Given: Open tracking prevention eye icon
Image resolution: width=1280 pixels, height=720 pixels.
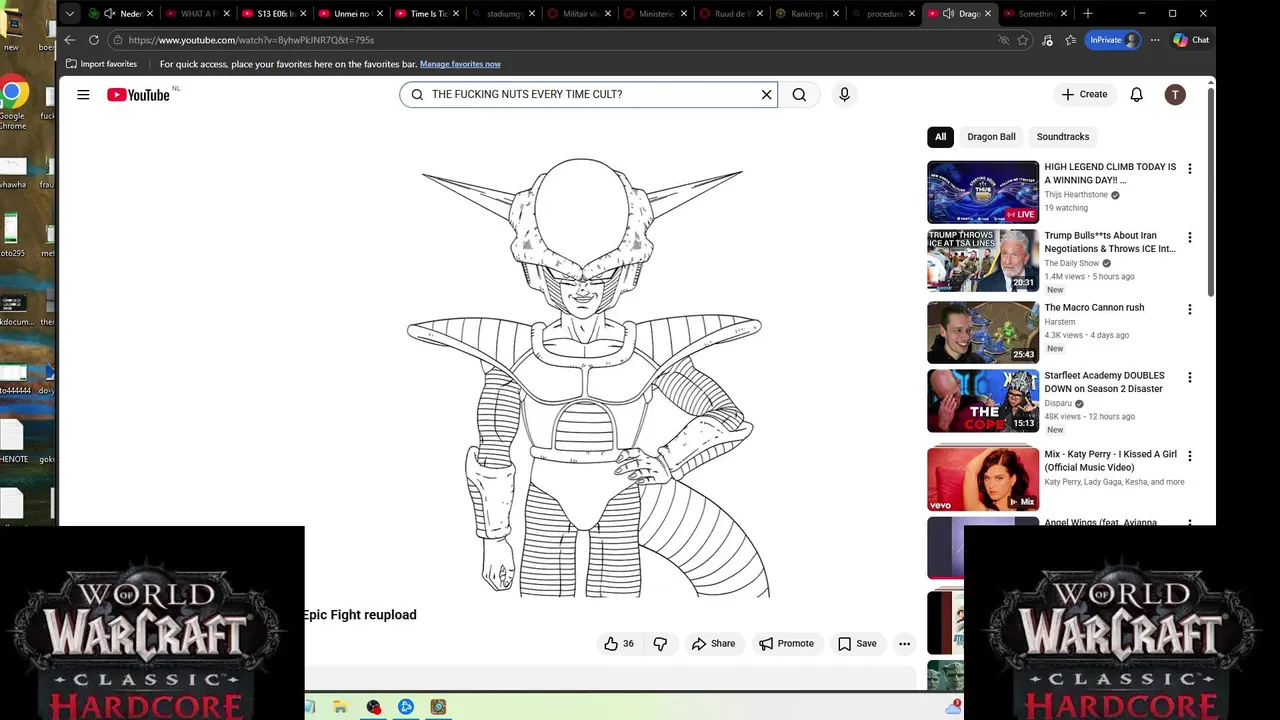Looking at the screenshot, I should tap(1004, 40).
